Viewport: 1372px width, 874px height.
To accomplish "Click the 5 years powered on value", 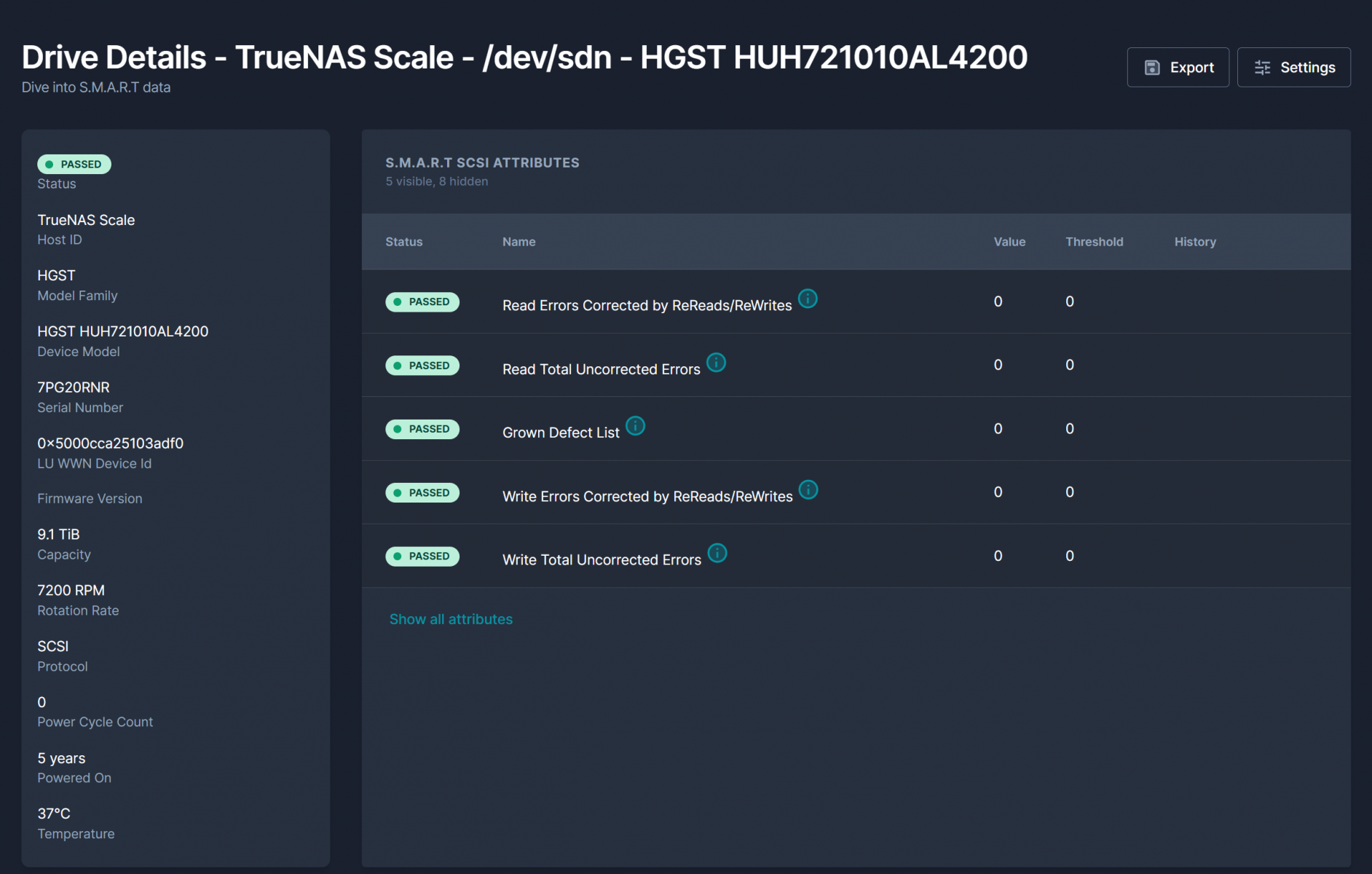I will point(61,758).
